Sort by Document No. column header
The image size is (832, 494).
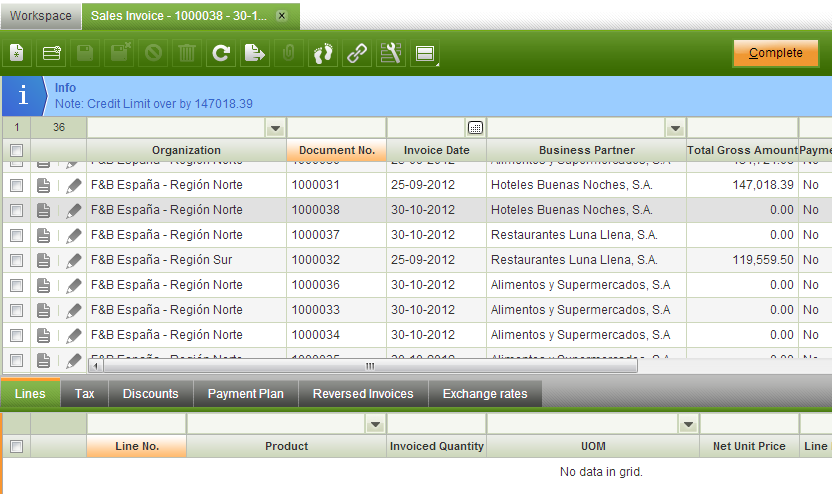click(x=336, y=150)
